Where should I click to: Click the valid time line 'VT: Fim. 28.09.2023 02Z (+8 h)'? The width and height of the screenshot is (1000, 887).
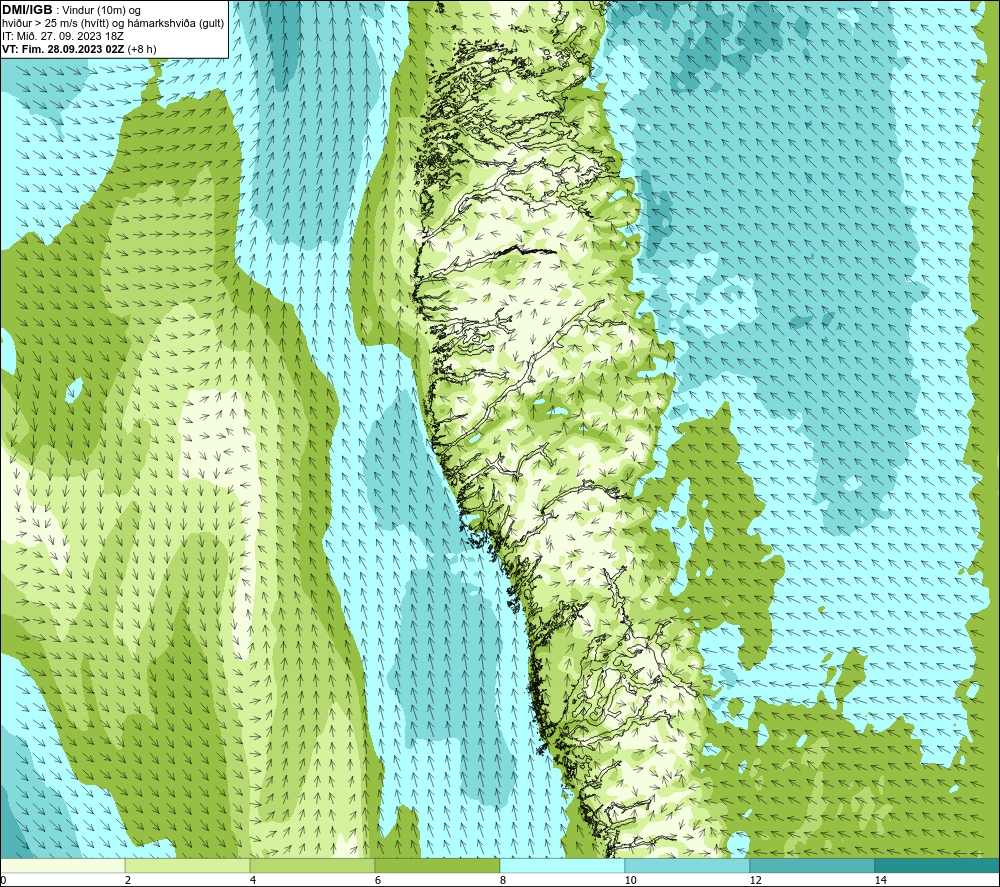79,48
